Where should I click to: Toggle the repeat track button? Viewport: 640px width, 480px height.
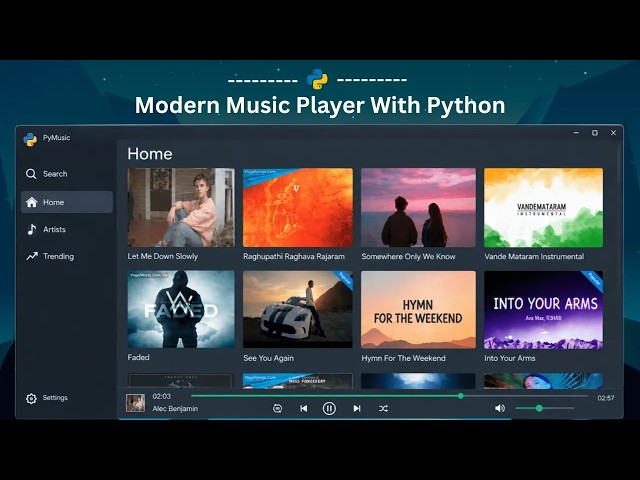tap(277, 408)
